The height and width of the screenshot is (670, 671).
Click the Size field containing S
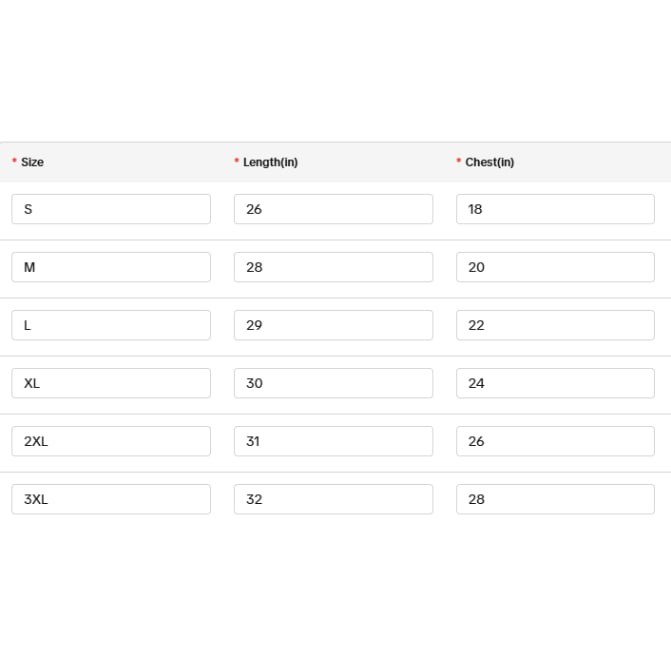tap(111, 209)
